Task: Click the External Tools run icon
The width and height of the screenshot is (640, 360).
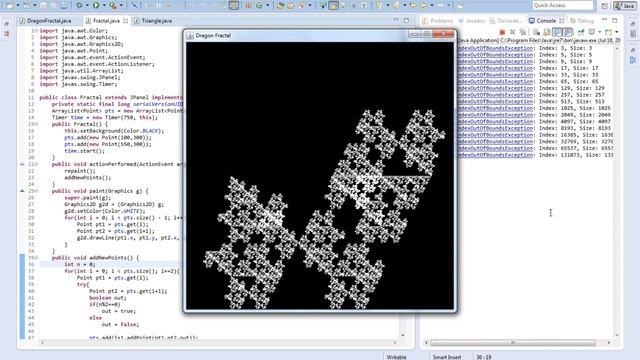Action: click(113, 5)
